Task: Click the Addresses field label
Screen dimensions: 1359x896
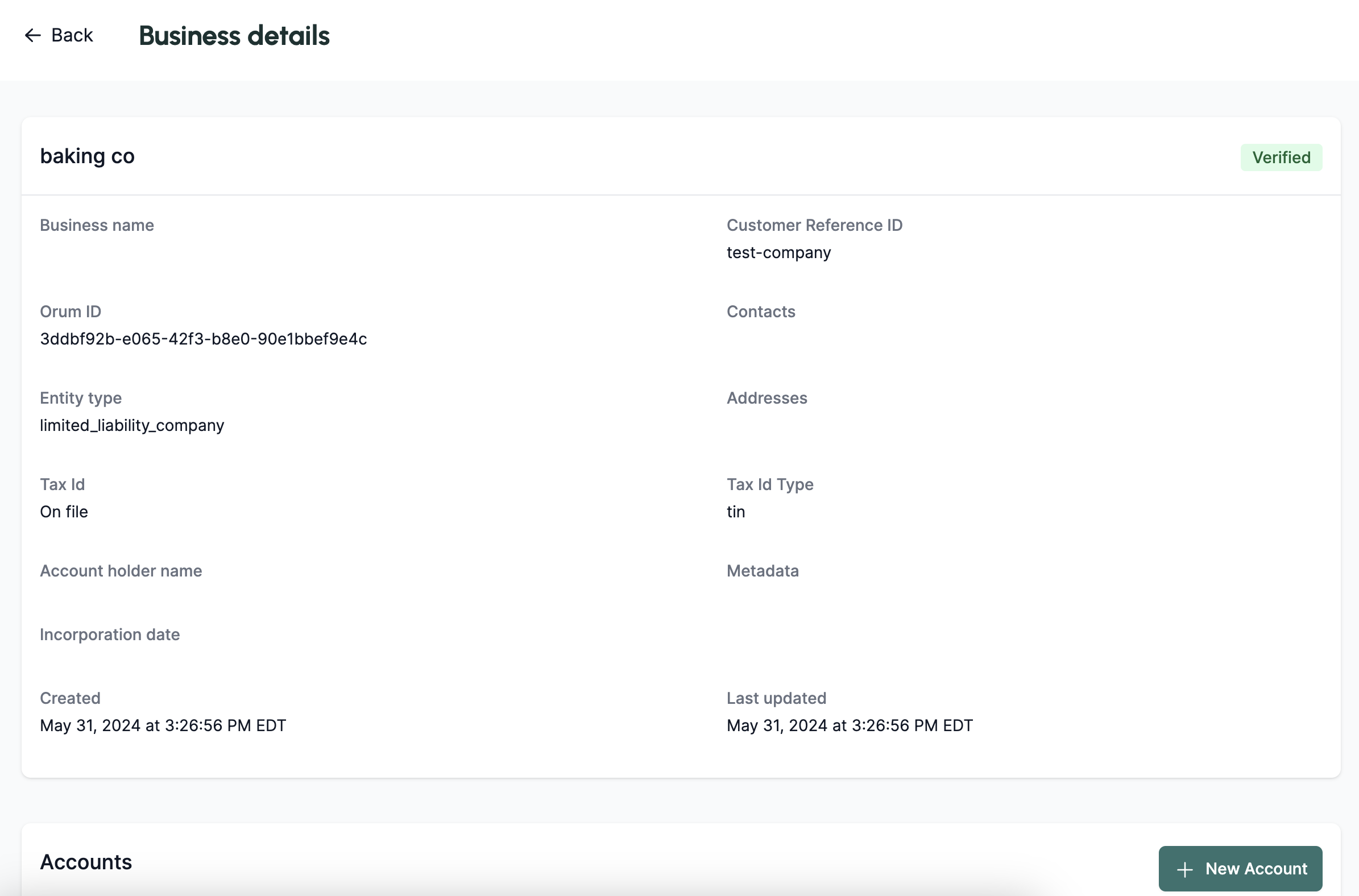Action: 766,398
